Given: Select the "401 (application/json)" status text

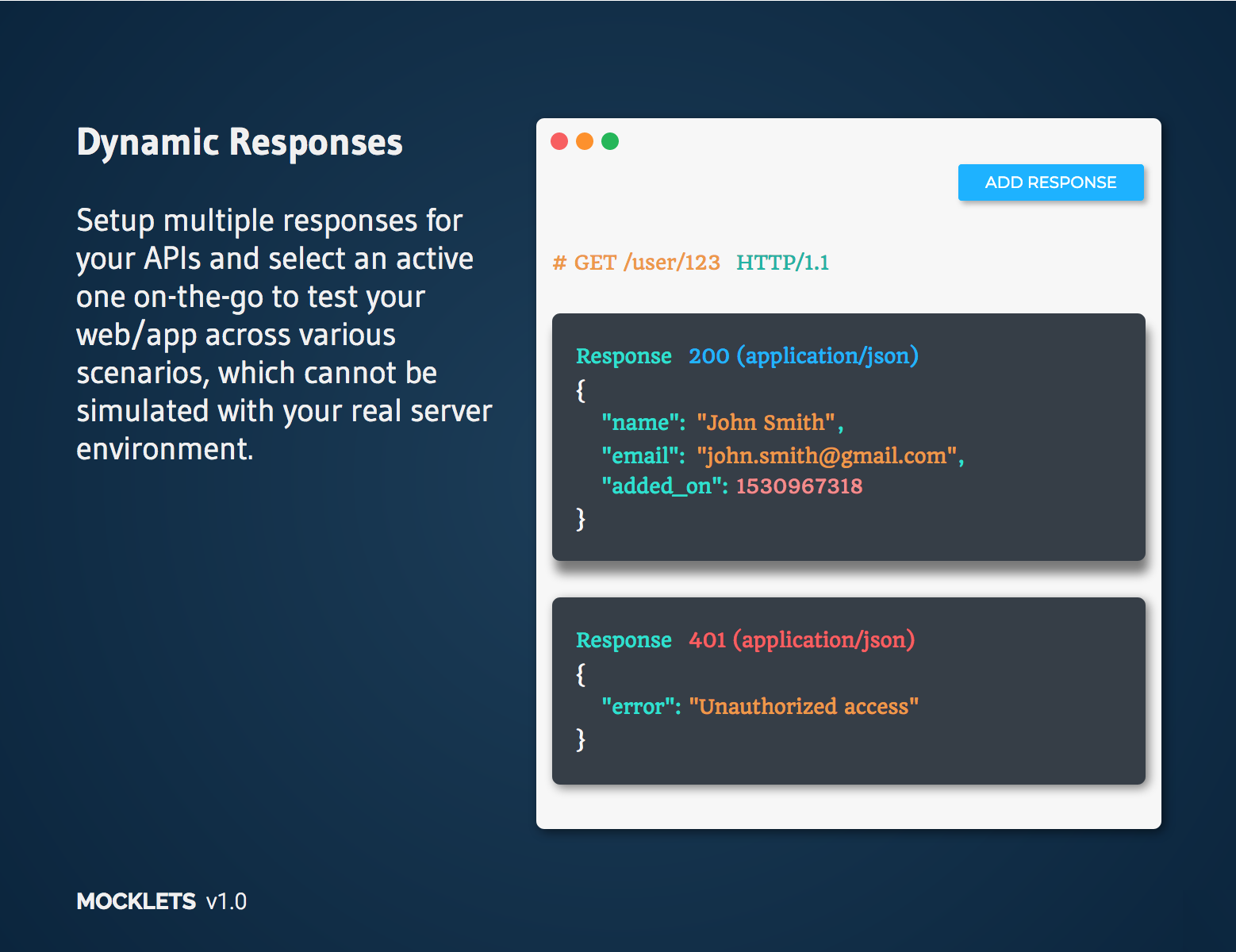Looking at the screenshot, I should pos(802,640).
